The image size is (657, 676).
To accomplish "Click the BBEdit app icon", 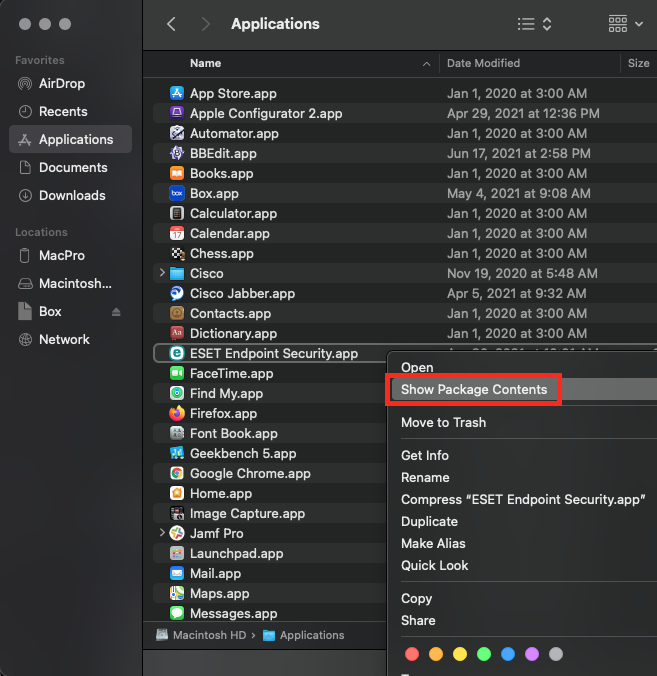I will [177, 153].
